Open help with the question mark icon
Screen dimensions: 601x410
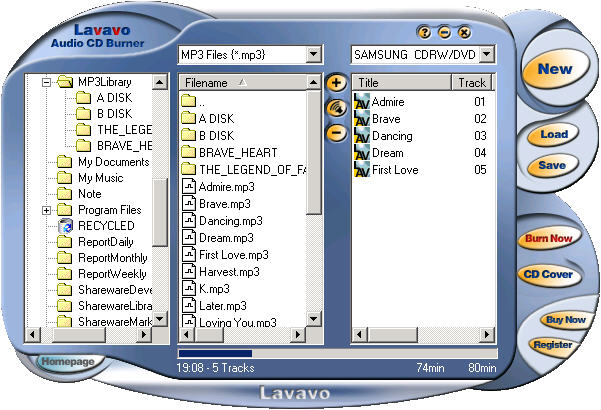(424, 33)
